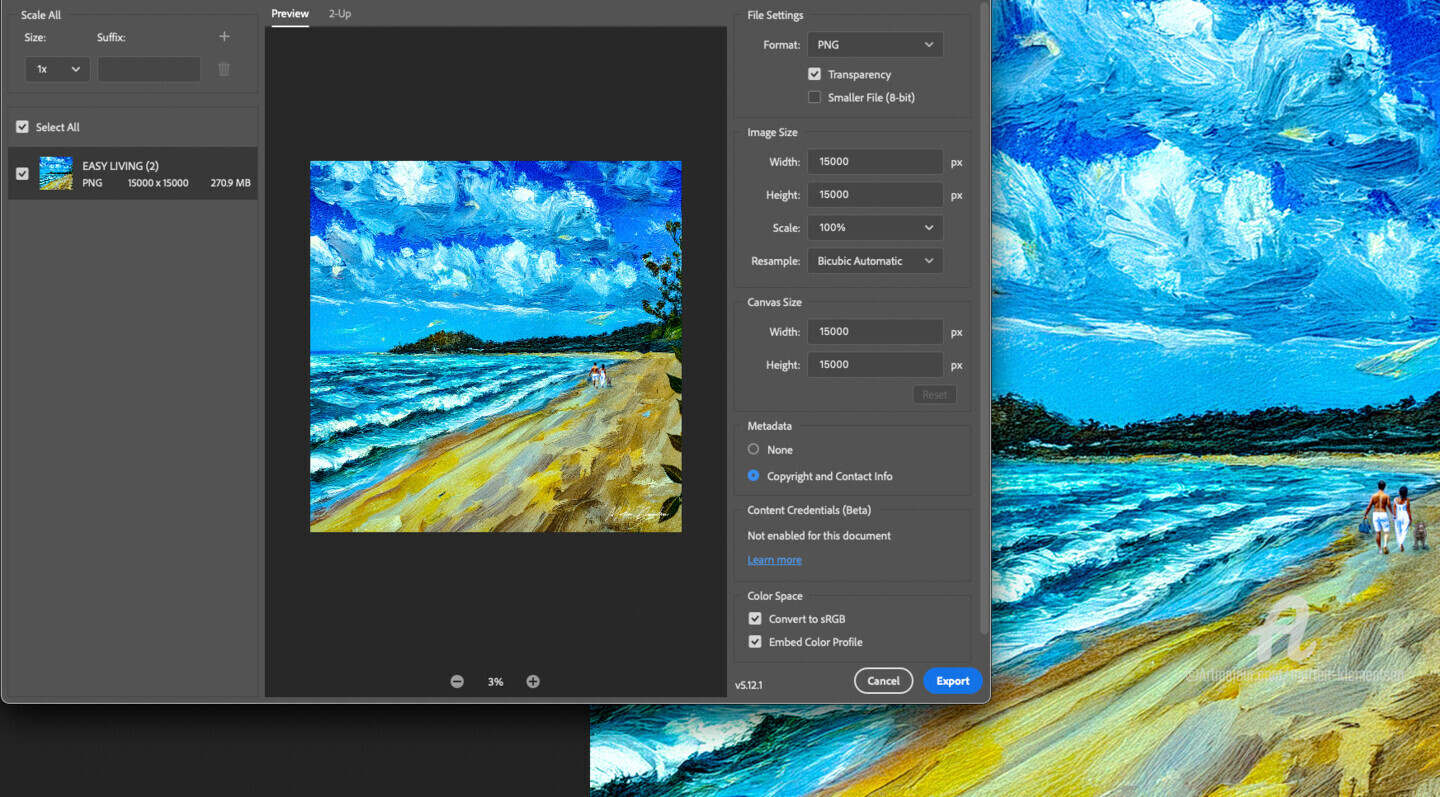Click the v5.12.1 version label

click(x=749, y=685)
